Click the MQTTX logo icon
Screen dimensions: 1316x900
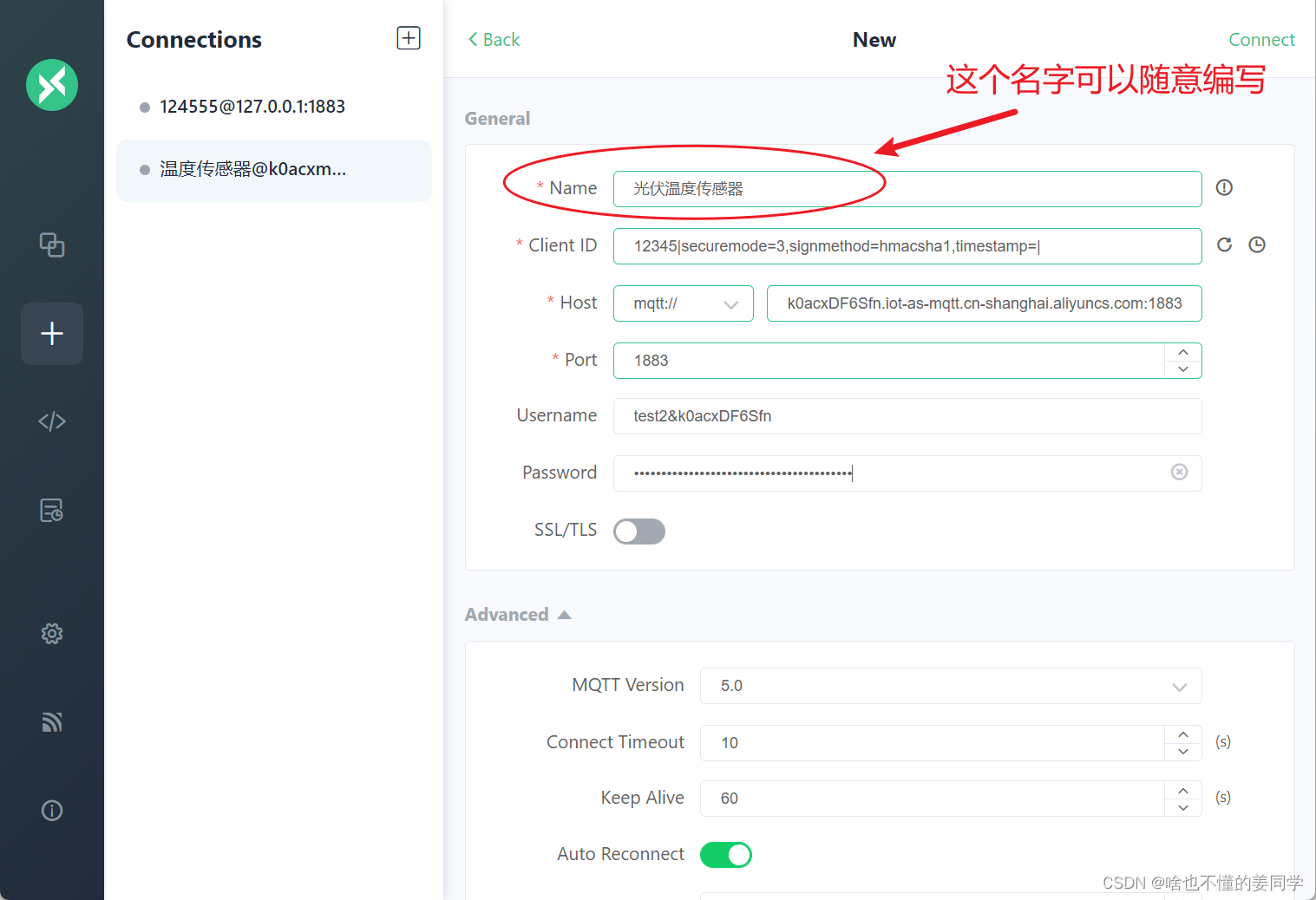pyautogui.click(x=51, y=85)
